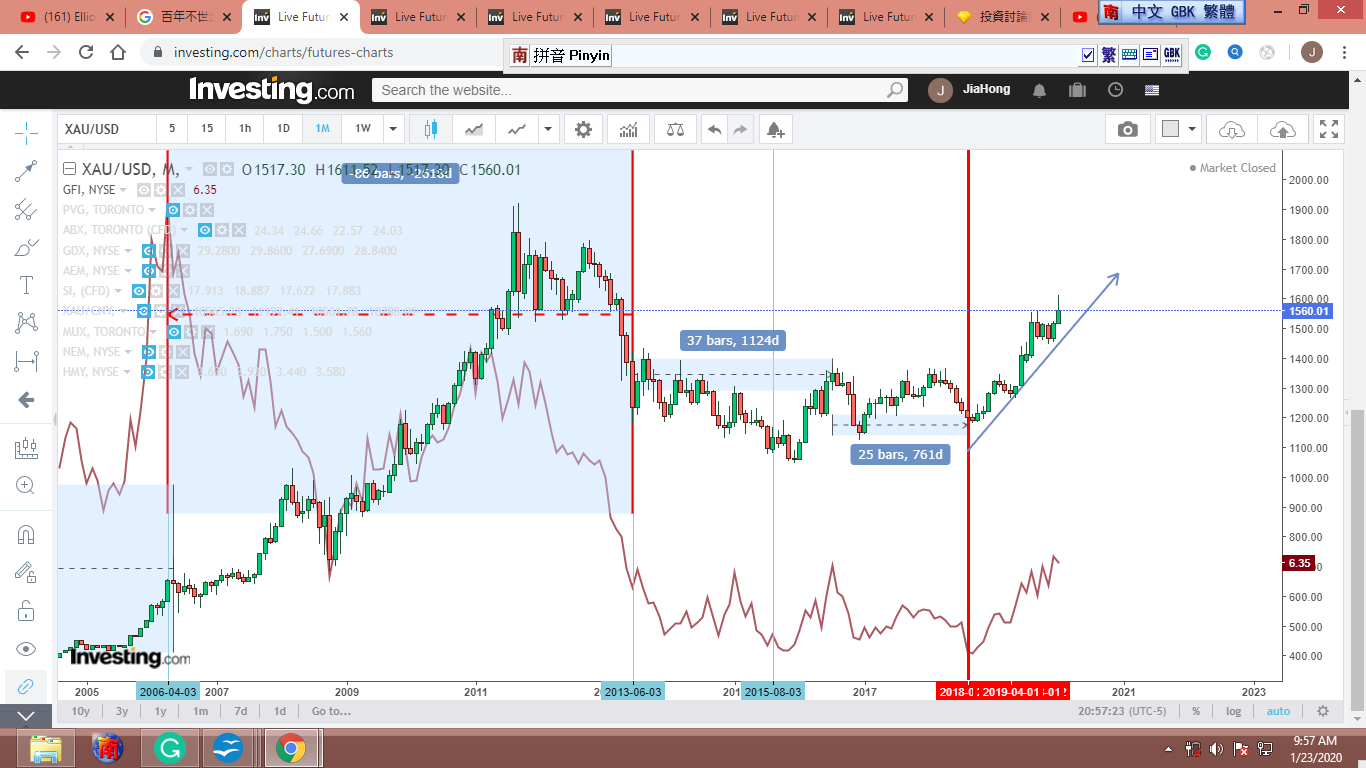Select the 1D interval button

pos(283,129)
